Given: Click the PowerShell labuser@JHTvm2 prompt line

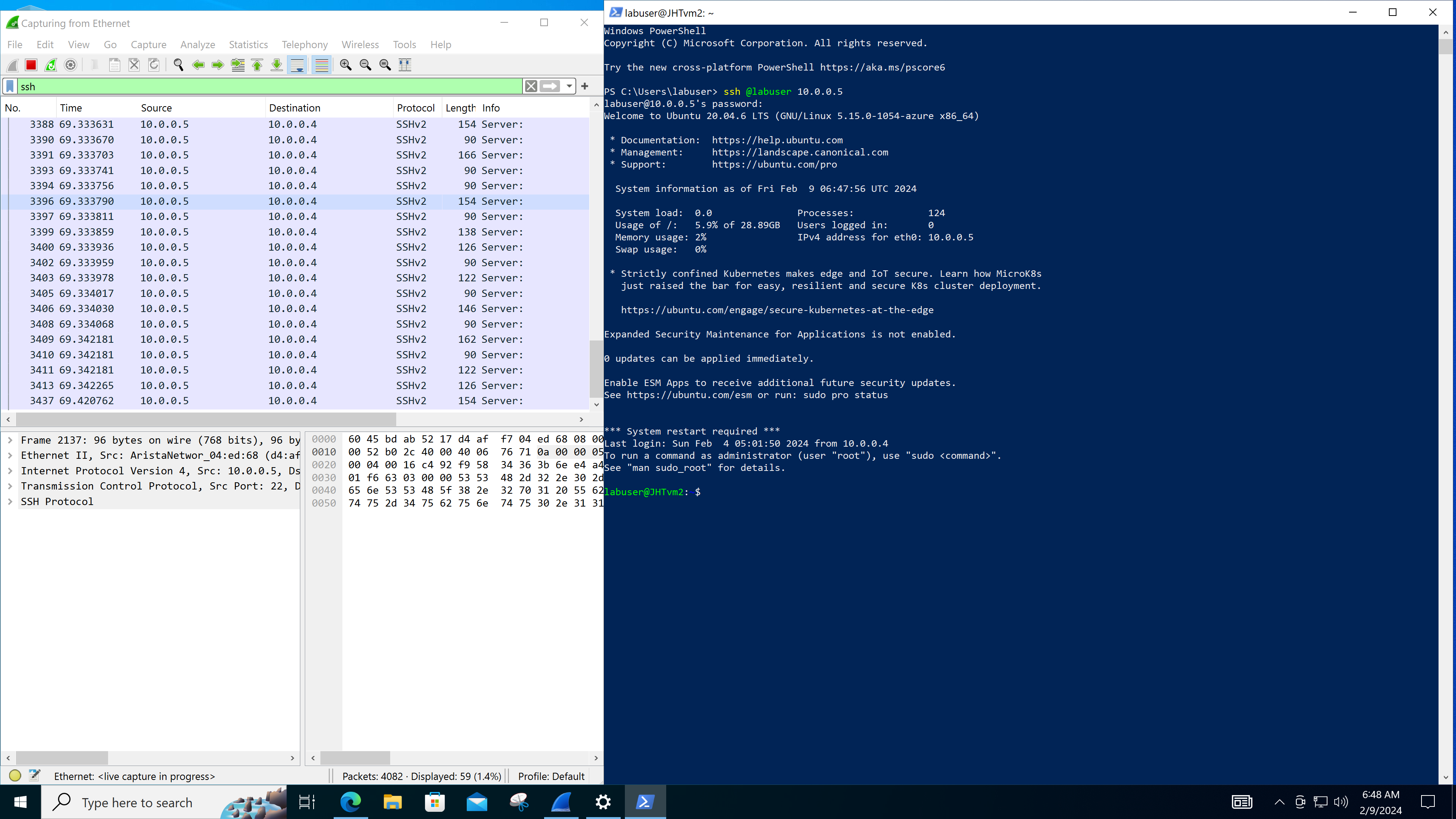Looking at the screenshot, I should tap(652, 492).
